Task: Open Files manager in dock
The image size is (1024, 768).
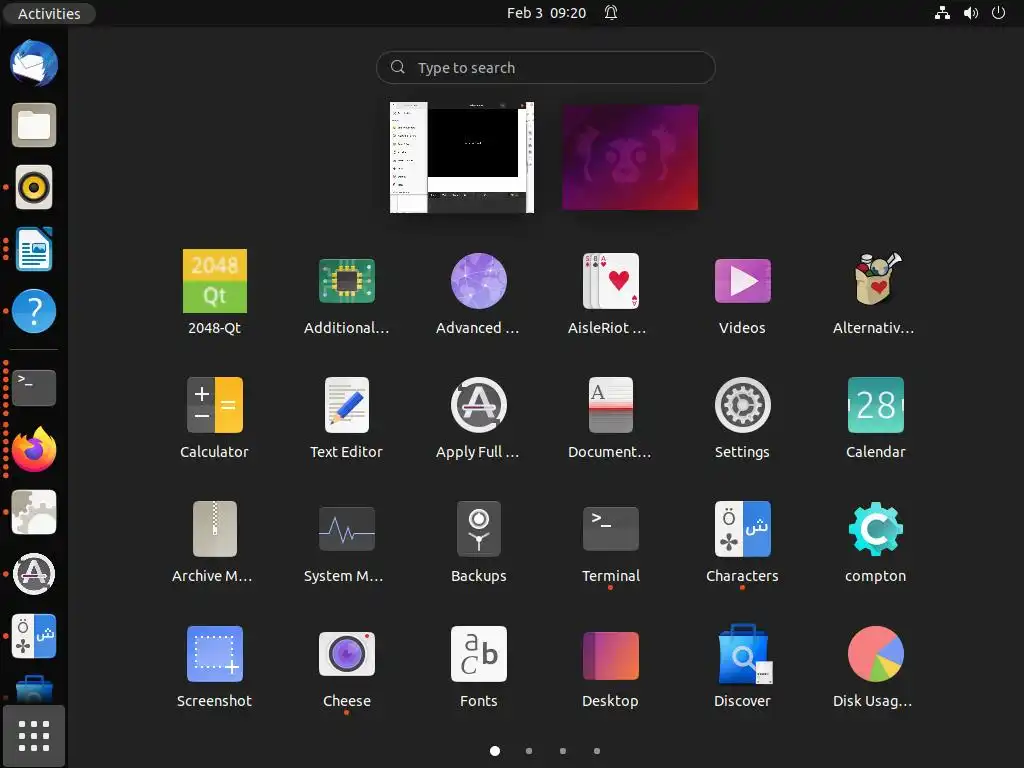Action: pos(34,125)
